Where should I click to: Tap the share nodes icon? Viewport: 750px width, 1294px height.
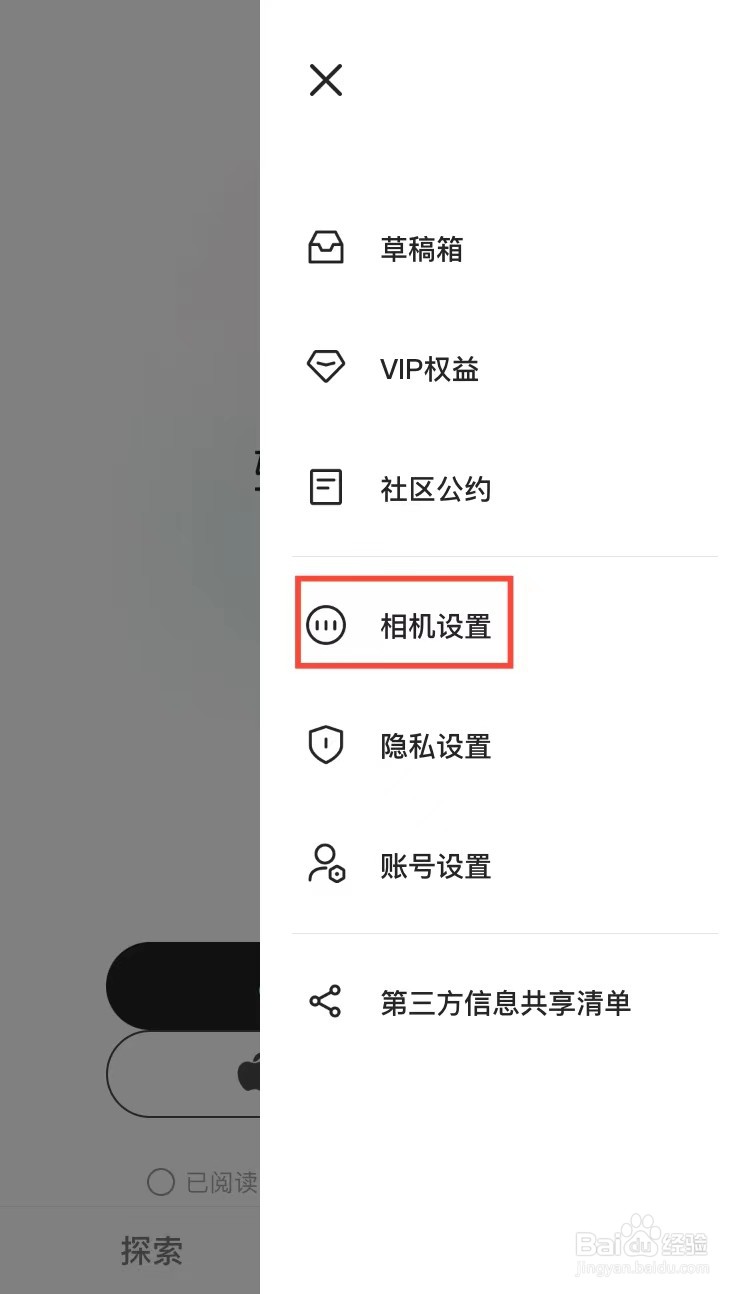[326, 1002]
